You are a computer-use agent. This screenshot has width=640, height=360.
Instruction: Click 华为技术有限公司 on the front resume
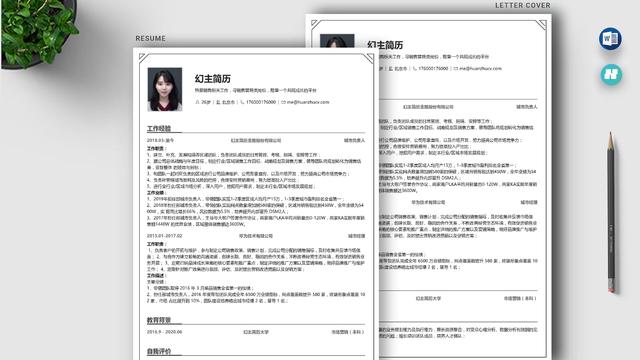pyautogui.click(x=256, y=236)
